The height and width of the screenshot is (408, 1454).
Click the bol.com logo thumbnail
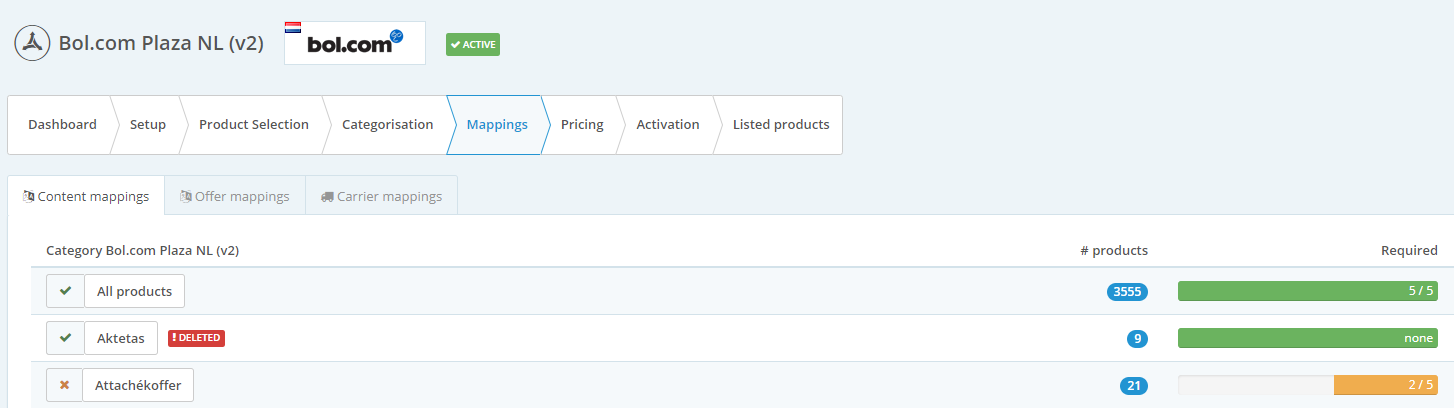click(355, 43)
